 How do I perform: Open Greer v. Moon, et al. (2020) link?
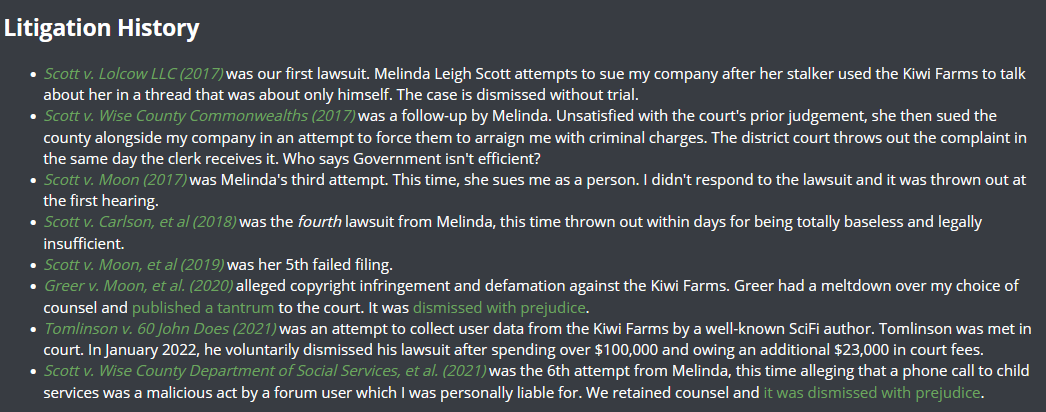coord(139,286)
